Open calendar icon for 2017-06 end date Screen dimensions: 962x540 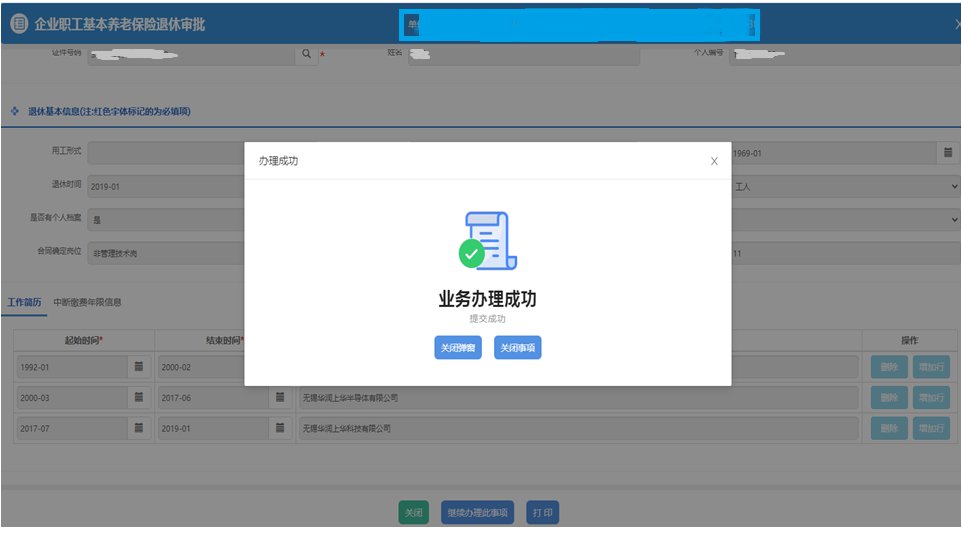pos(281,398)
